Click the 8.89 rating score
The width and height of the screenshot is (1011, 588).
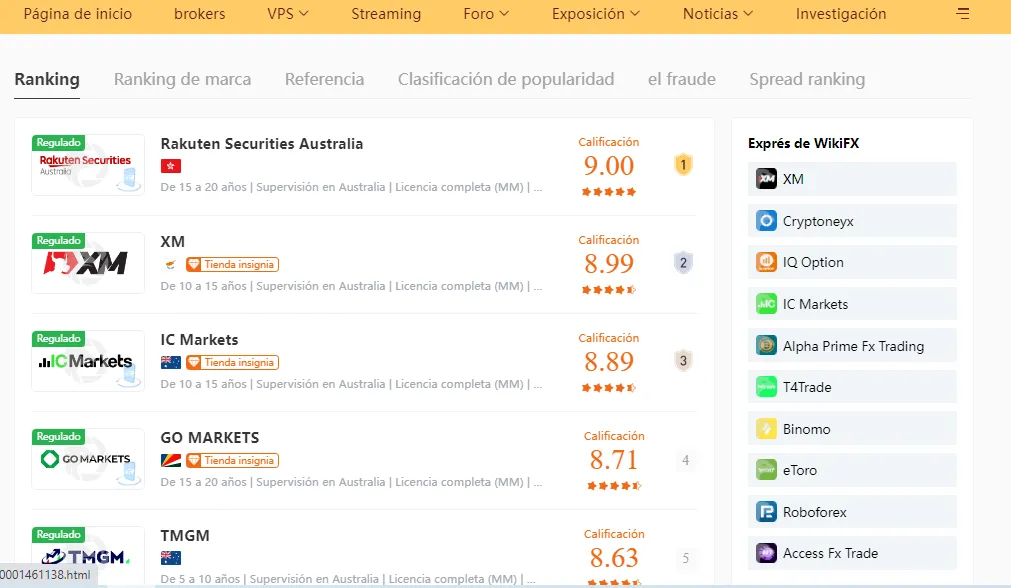609,362
